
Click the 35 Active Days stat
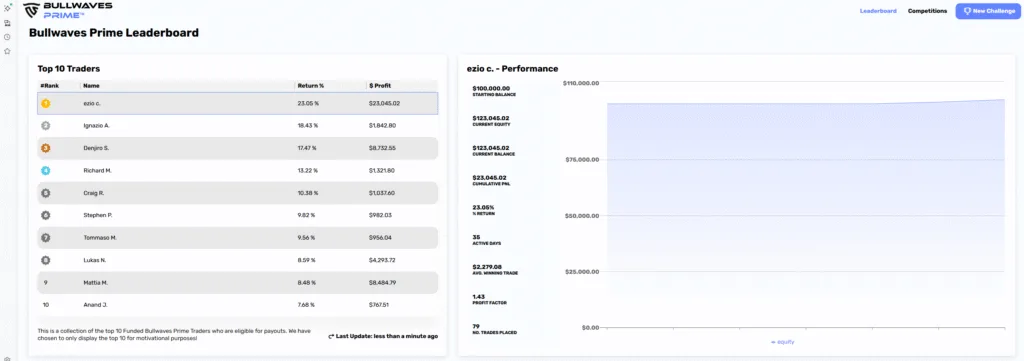(x=486, y=240)
